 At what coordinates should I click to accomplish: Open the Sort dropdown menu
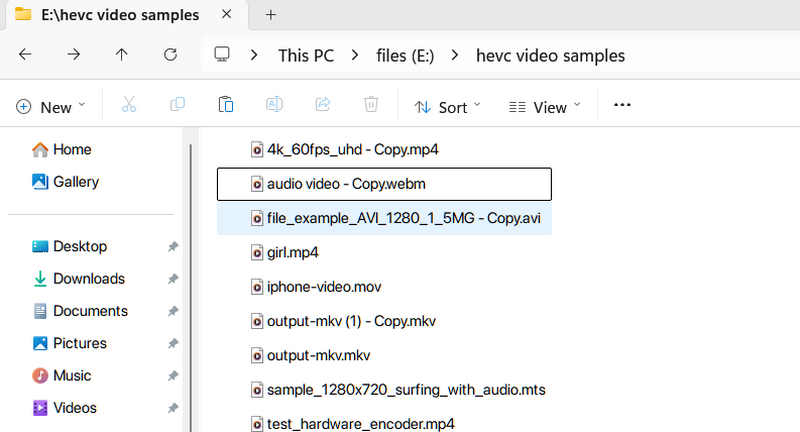447,107
